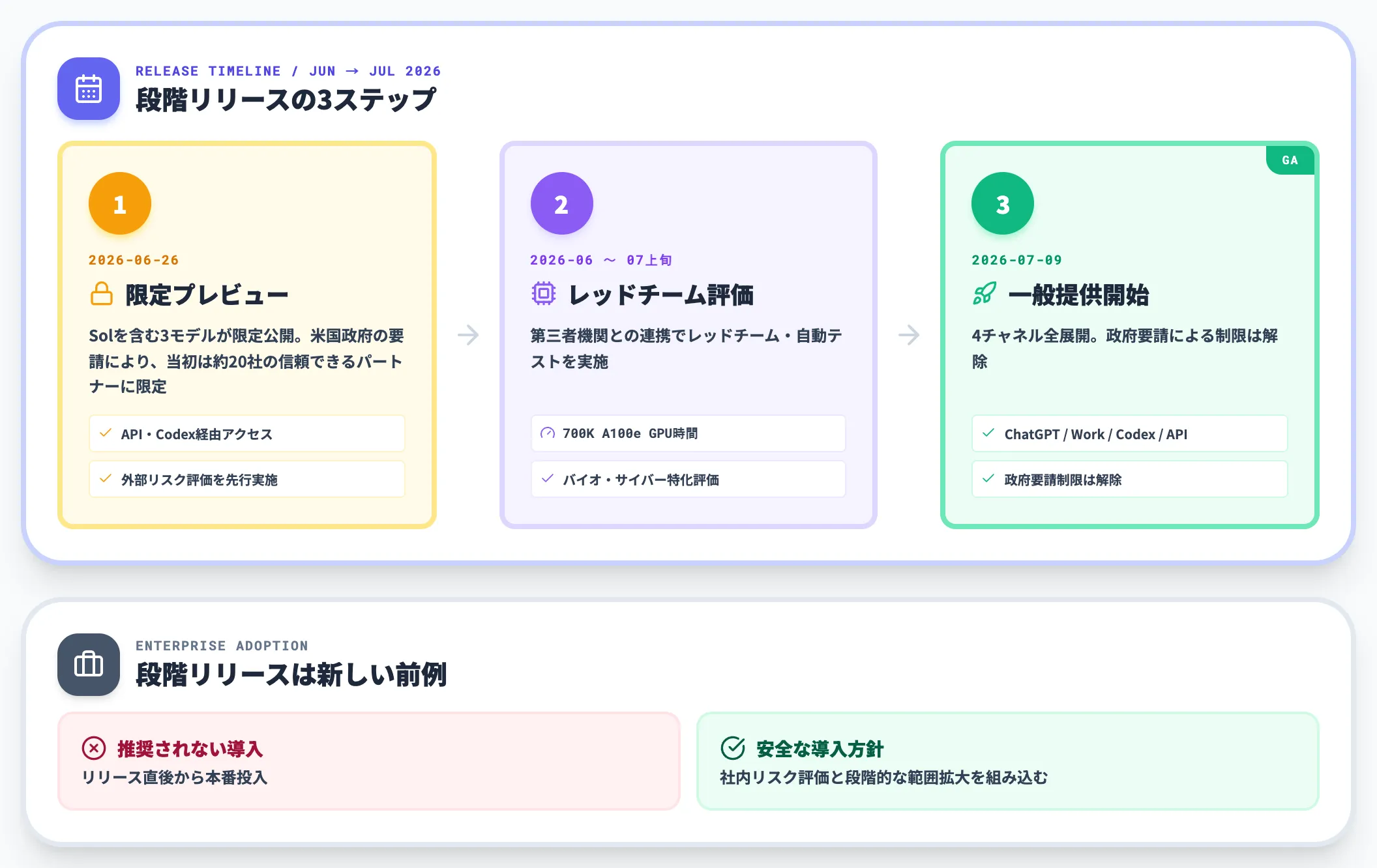Click the text 社内リスク評価と段階的な範囲拡大を組み込む

click(x=884, y=777)
